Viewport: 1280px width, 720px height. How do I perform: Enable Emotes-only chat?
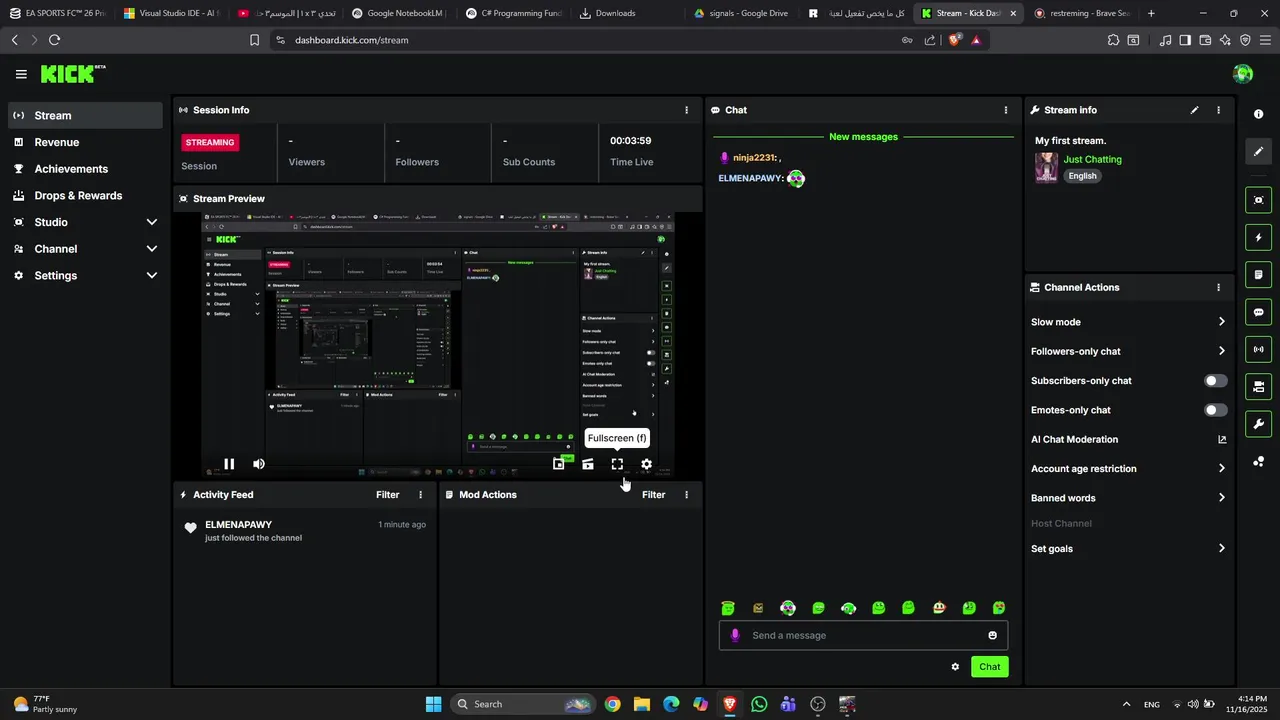click(x=1216, y=410)
